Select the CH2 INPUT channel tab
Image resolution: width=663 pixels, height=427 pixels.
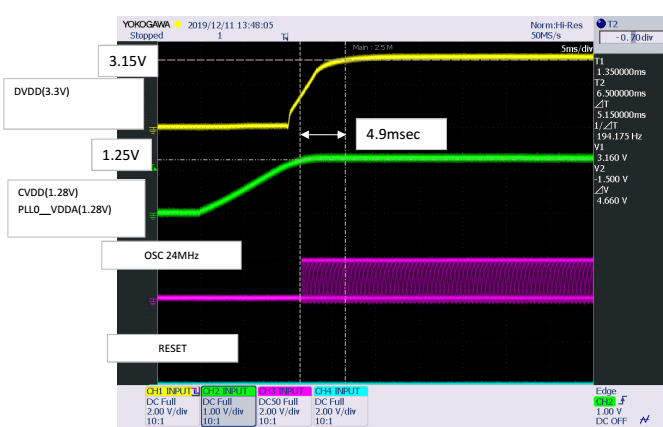click(229, 391)
